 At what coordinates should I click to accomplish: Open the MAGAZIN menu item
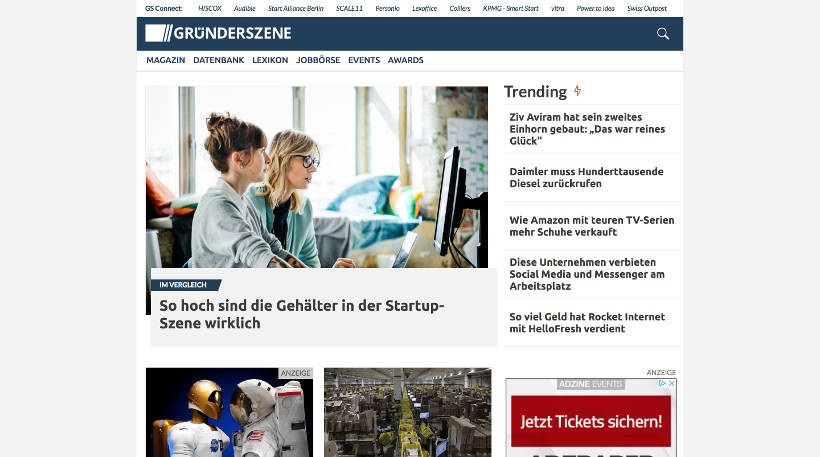pyautogui.click(x=166, y=60)
